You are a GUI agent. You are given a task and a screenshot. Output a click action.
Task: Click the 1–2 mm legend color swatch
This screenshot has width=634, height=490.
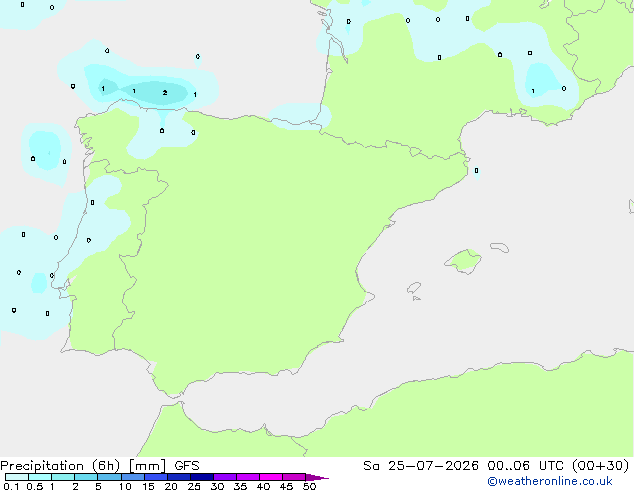[63, 477]
